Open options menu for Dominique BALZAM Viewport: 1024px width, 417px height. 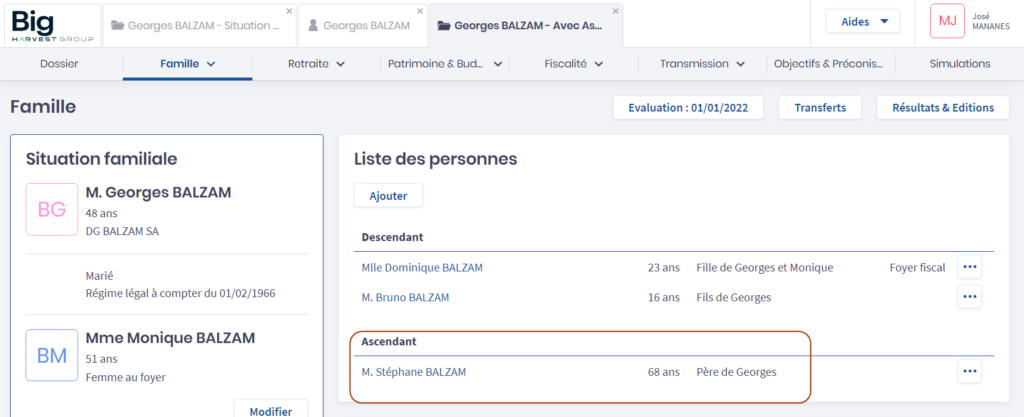coord(969,267)
